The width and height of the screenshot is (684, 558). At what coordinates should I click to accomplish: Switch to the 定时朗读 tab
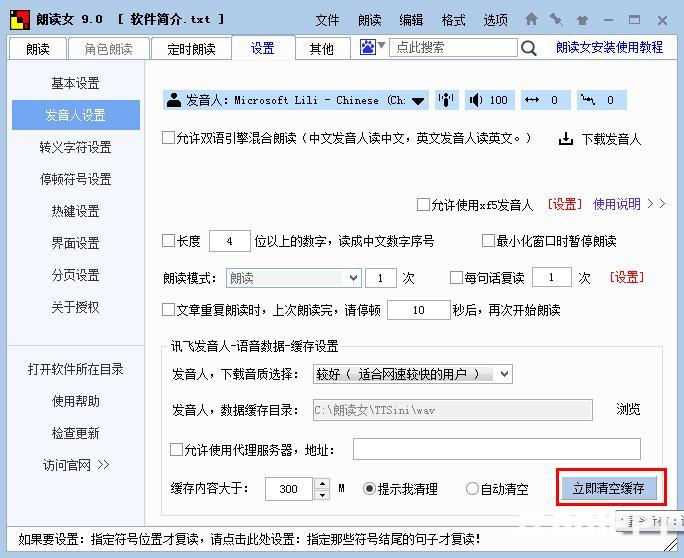[191, 48]
